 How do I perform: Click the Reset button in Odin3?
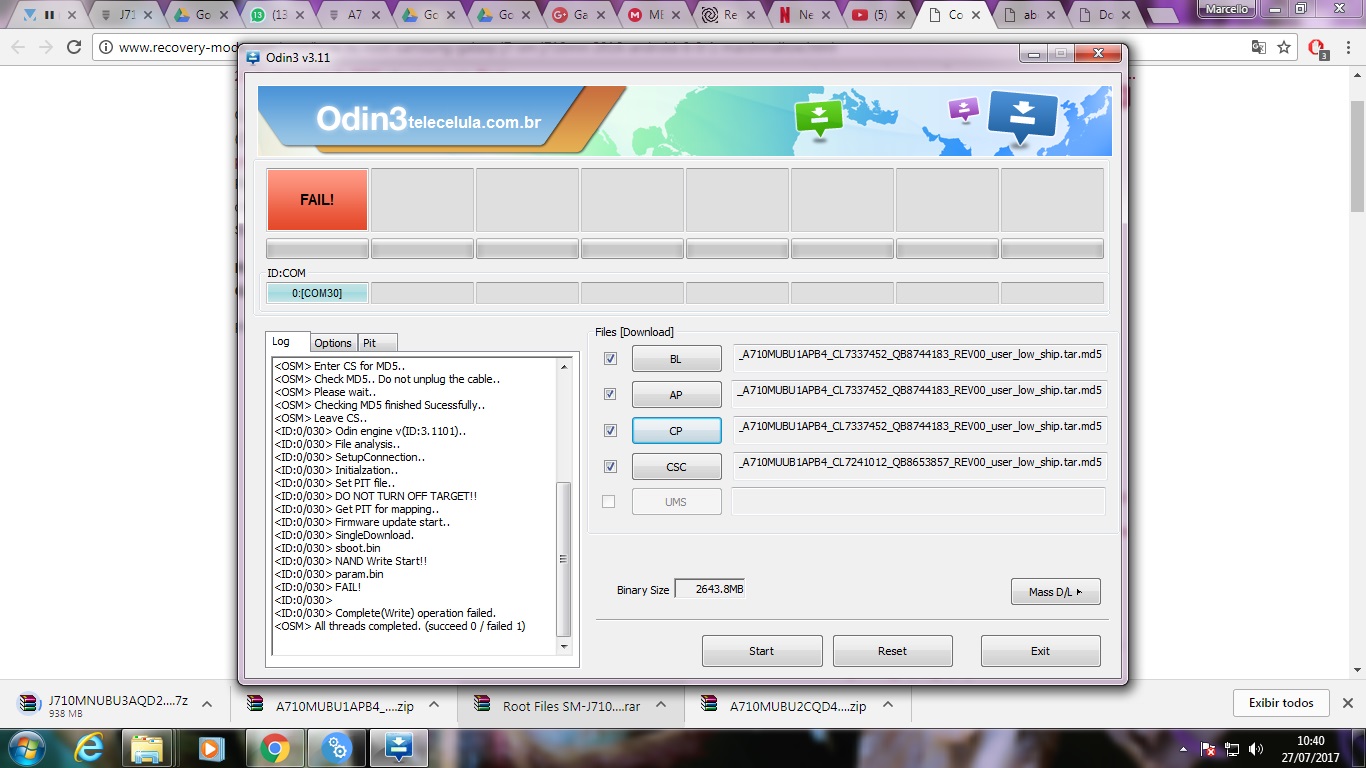(x=892, y=651)
